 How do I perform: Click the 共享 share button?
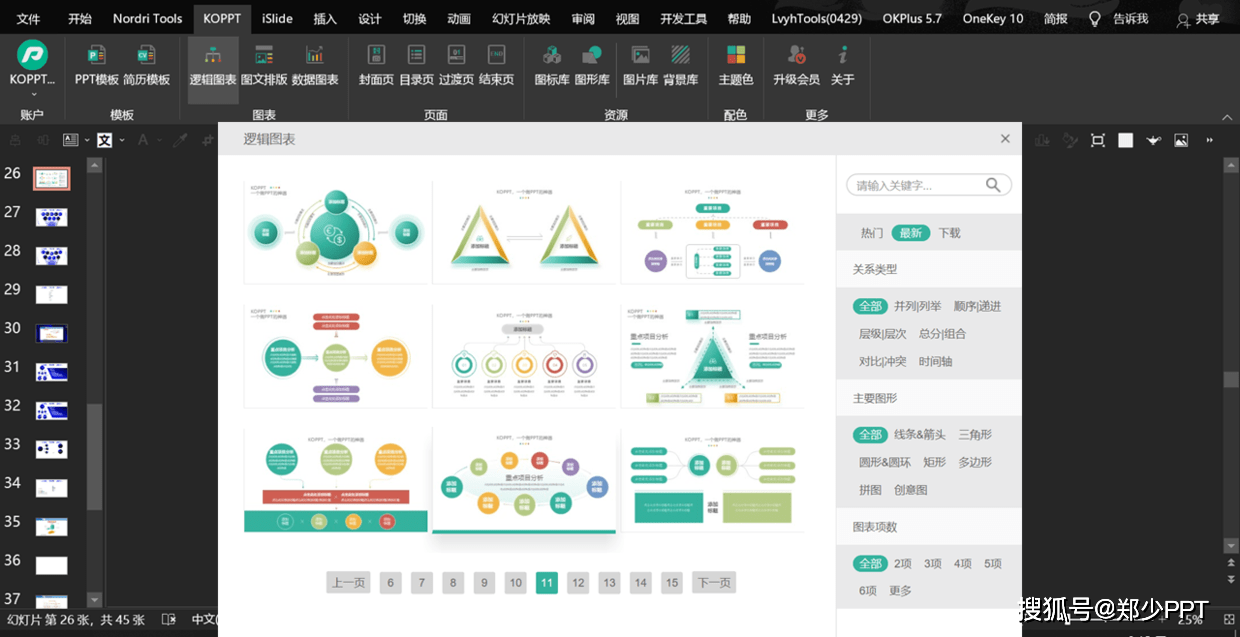(1198, 19)
